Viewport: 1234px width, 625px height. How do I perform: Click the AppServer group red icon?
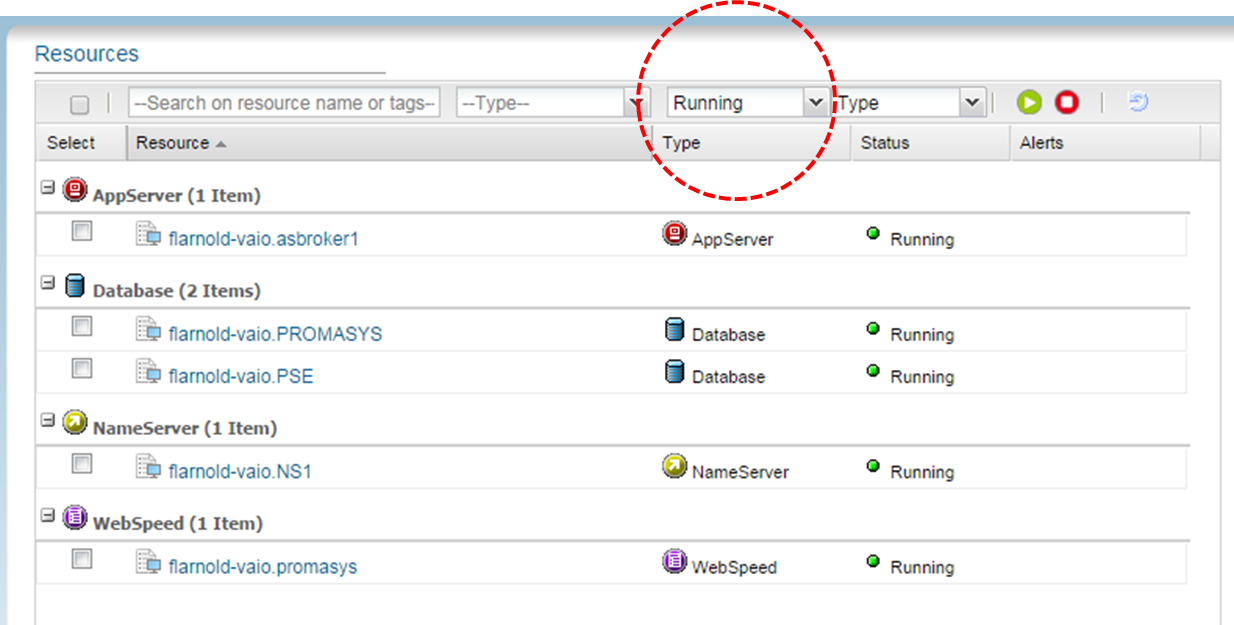pos(74,189)
